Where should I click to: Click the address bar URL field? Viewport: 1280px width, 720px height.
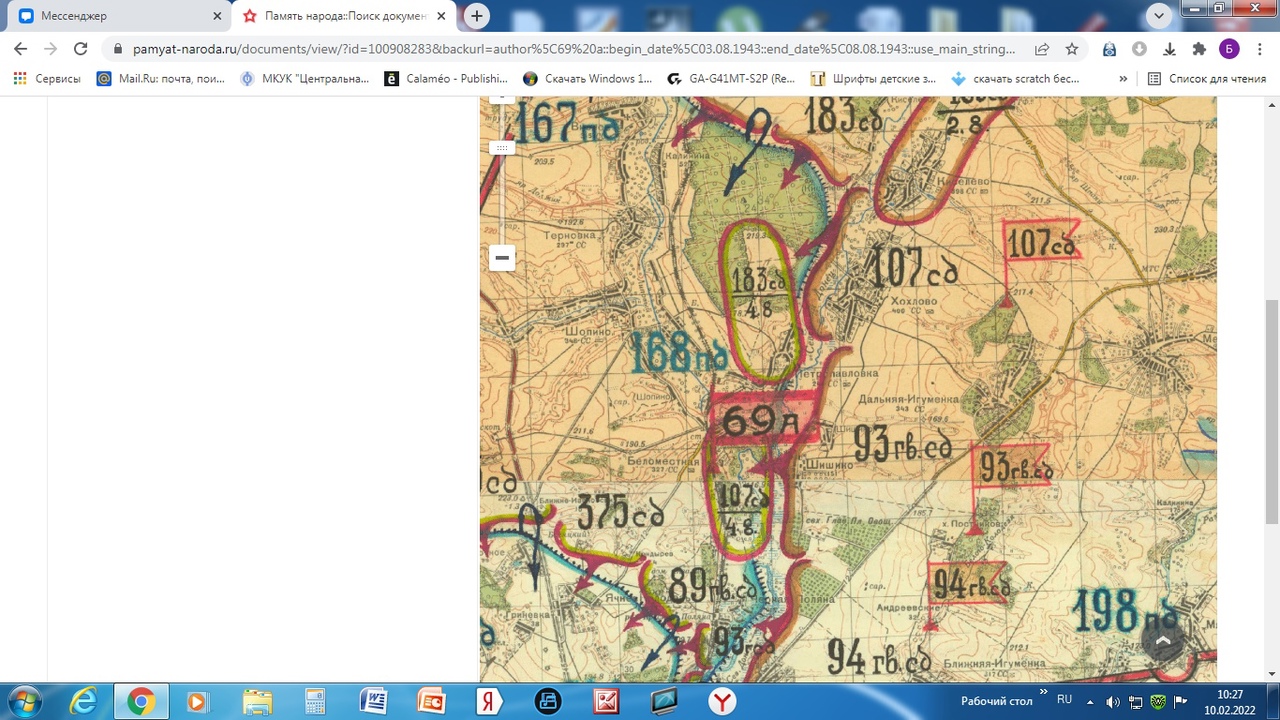coord(570,49)
